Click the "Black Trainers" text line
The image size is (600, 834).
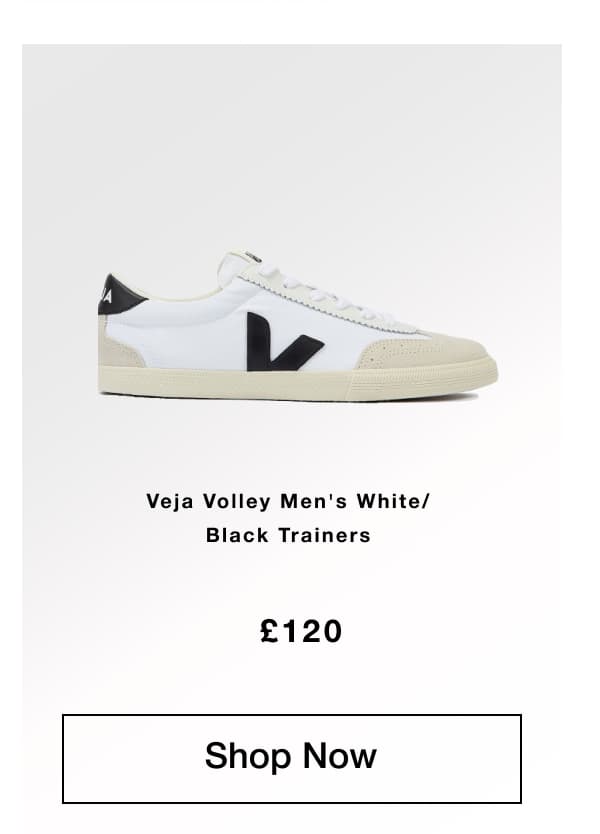coord(288,535)
